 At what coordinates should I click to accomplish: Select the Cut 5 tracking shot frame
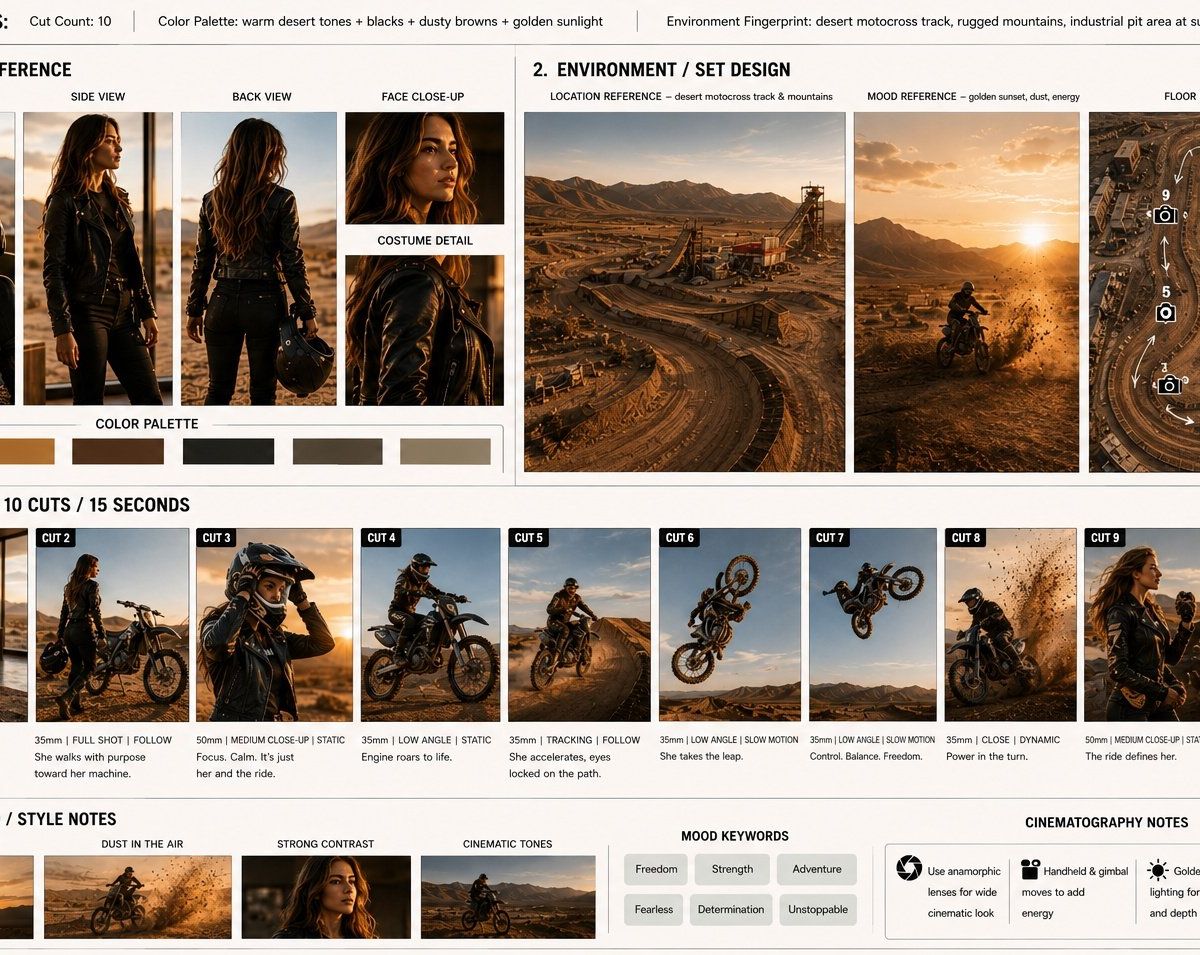(579, 625)
